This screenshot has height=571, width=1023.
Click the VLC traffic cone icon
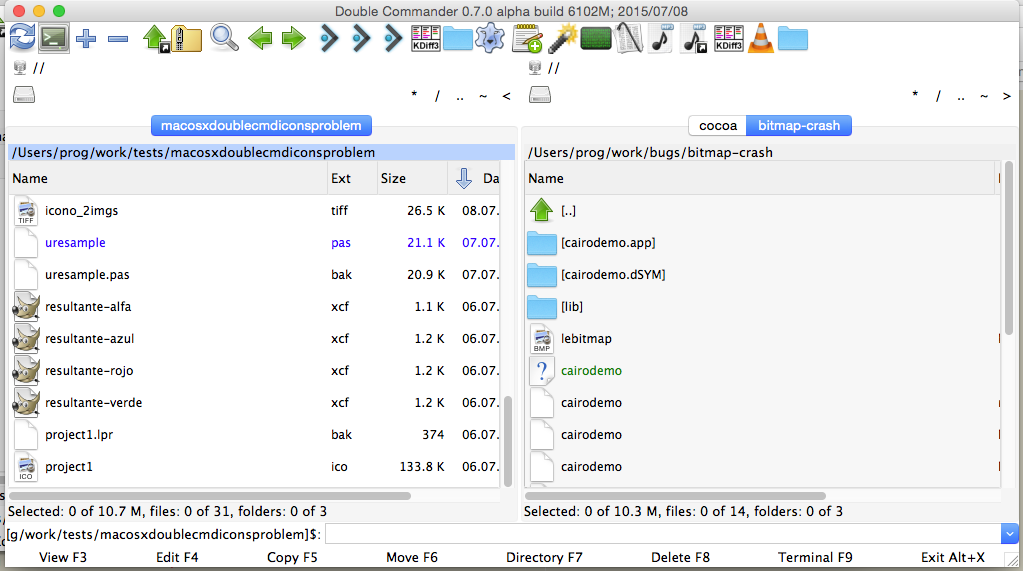(759, 39)
